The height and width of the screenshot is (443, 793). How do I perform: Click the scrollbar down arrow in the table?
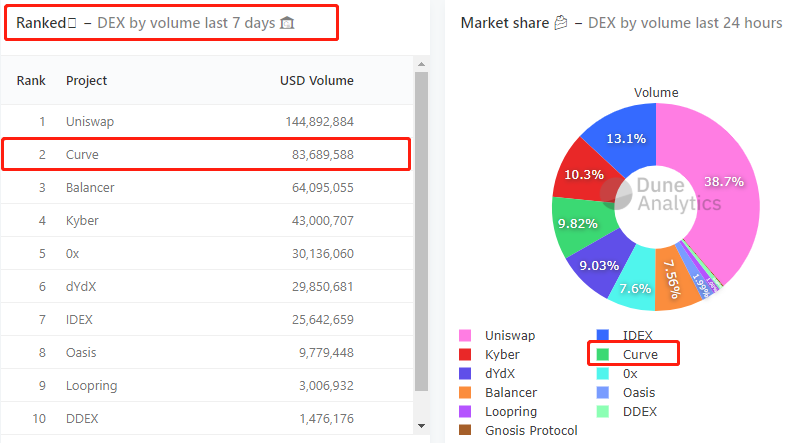(x=421, y=426)
